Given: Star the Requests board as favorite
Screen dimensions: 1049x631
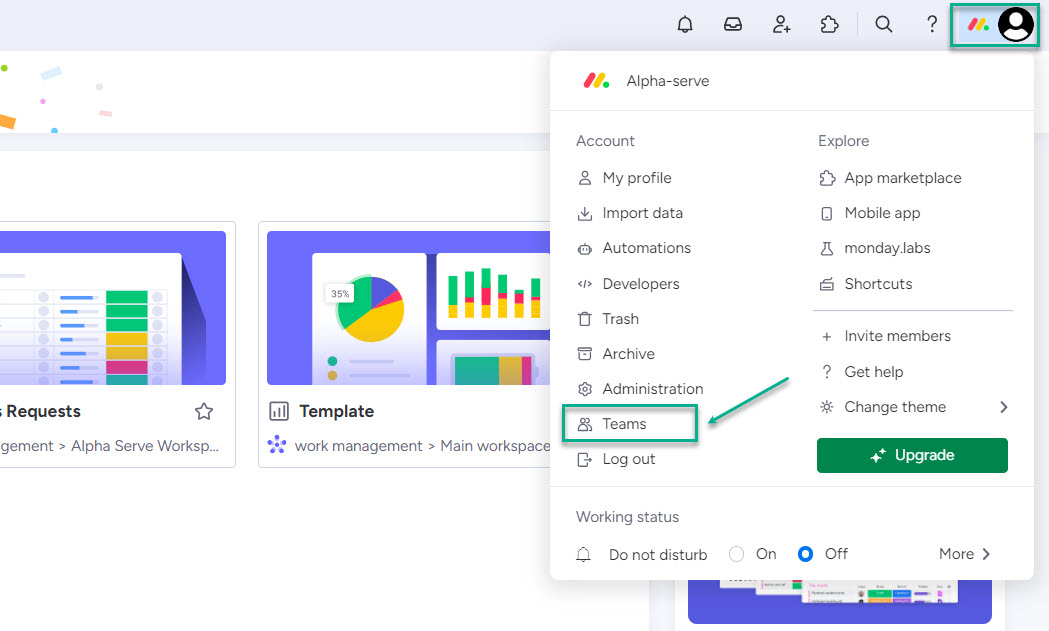Looking at the screenshot, I should coord(204,411).
